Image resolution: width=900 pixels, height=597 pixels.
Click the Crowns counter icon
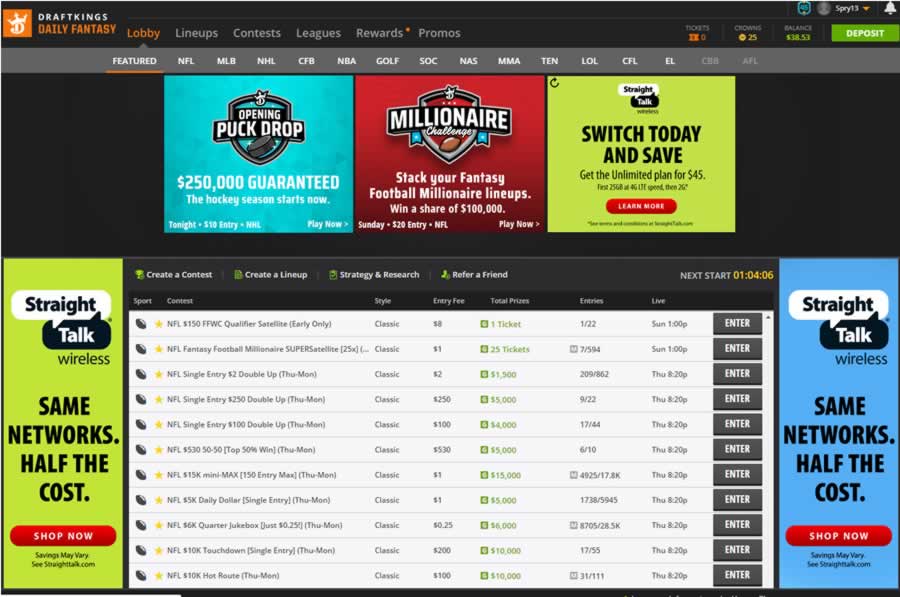[742, 37]
